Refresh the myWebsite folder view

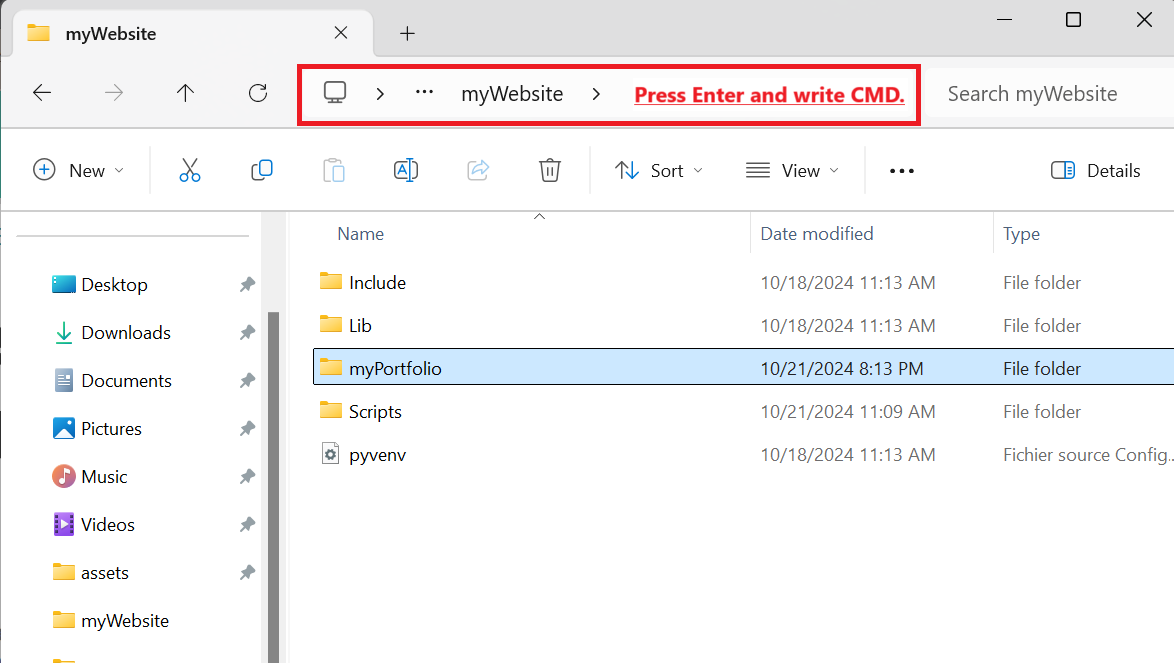[258, 93]
